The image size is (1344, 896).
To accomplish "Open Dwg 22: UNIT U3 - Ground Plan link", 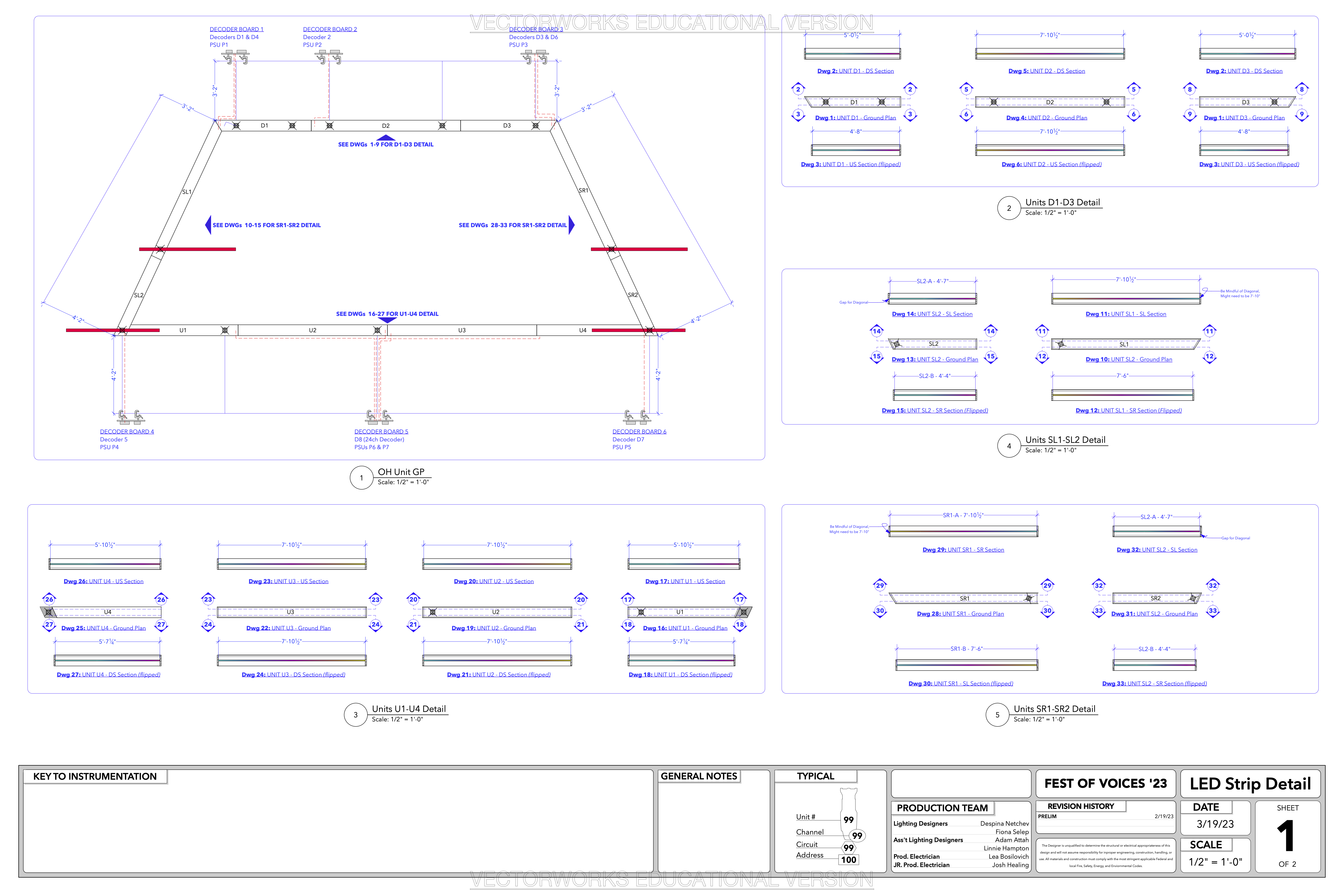I will (288, 628).
